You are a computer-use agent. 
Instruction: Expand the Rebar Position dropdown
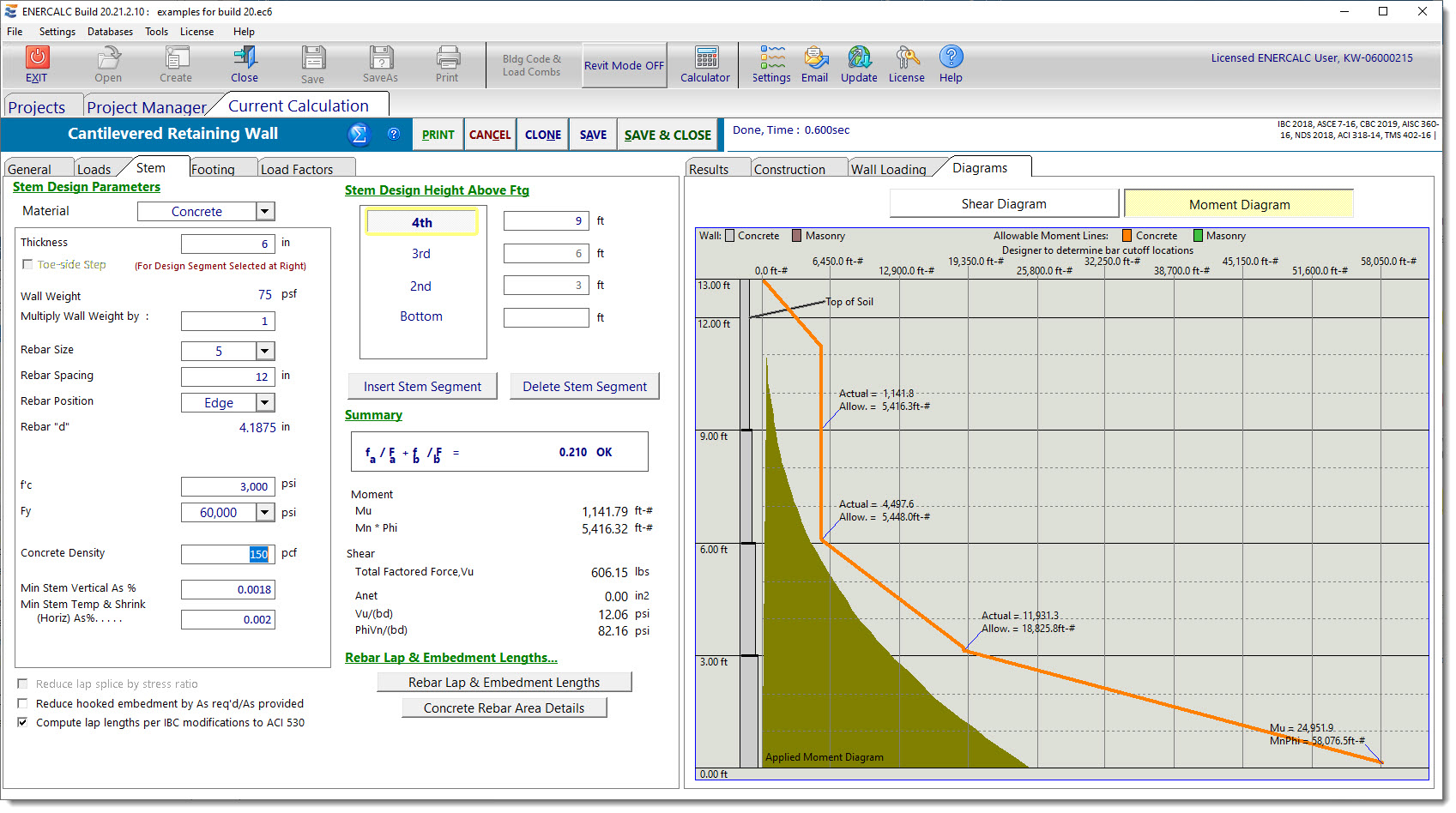pyautogui.click(x=265, y=402)
